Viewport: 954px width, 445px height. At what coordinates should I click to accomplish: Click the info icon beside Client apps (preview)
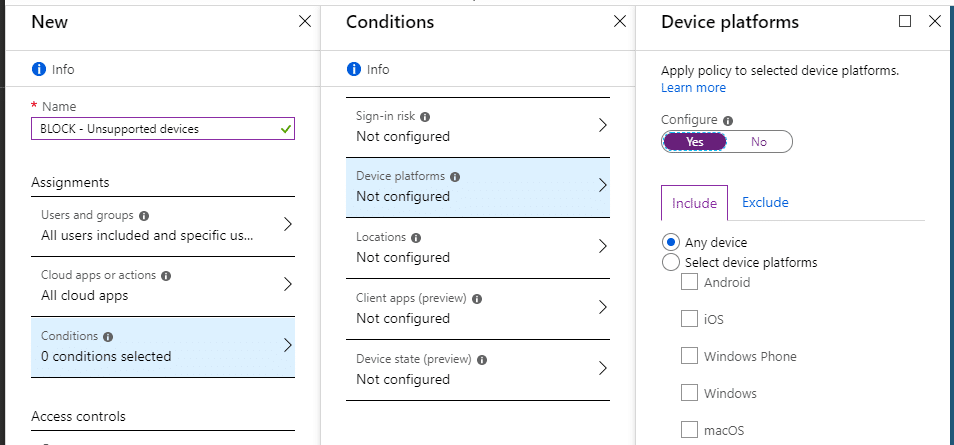(477, 299)
